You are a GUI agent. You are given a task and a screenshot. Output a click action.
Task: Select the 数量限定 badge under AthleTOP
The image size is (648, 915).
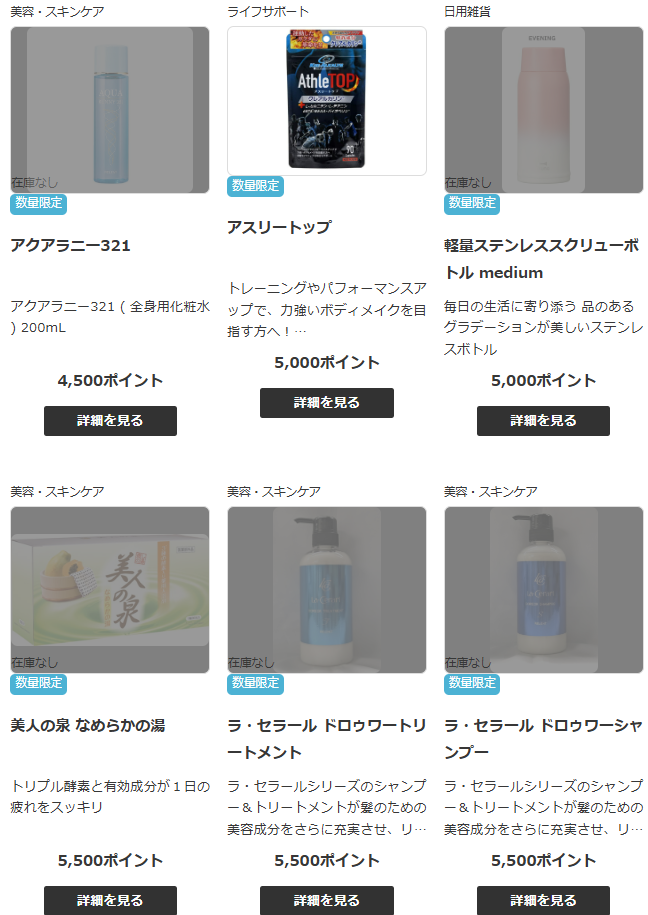point(255,186)
